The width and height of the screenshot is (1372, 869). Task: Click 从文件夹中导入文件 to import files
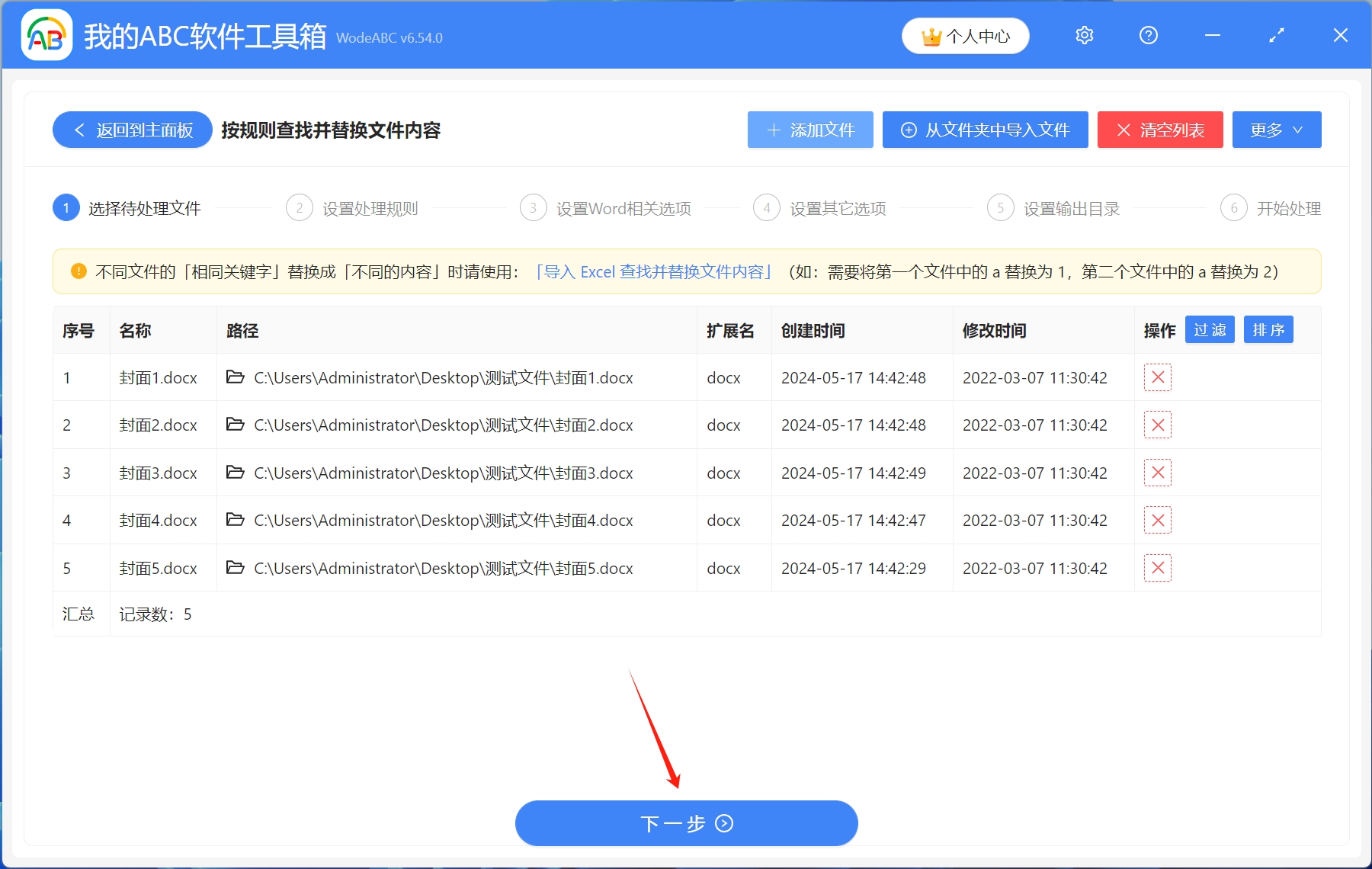[985, 130]
